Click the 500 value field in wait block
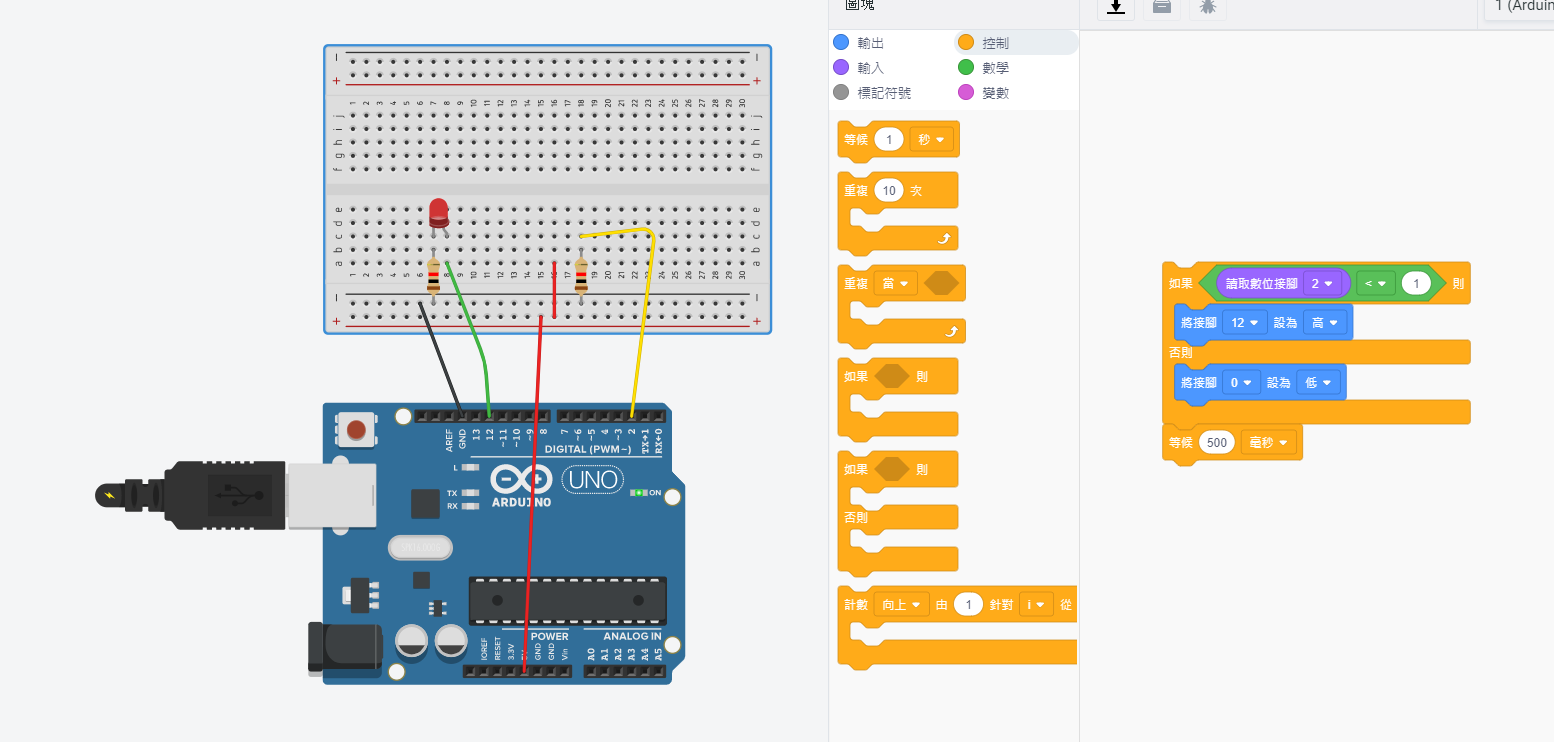 1216,442
